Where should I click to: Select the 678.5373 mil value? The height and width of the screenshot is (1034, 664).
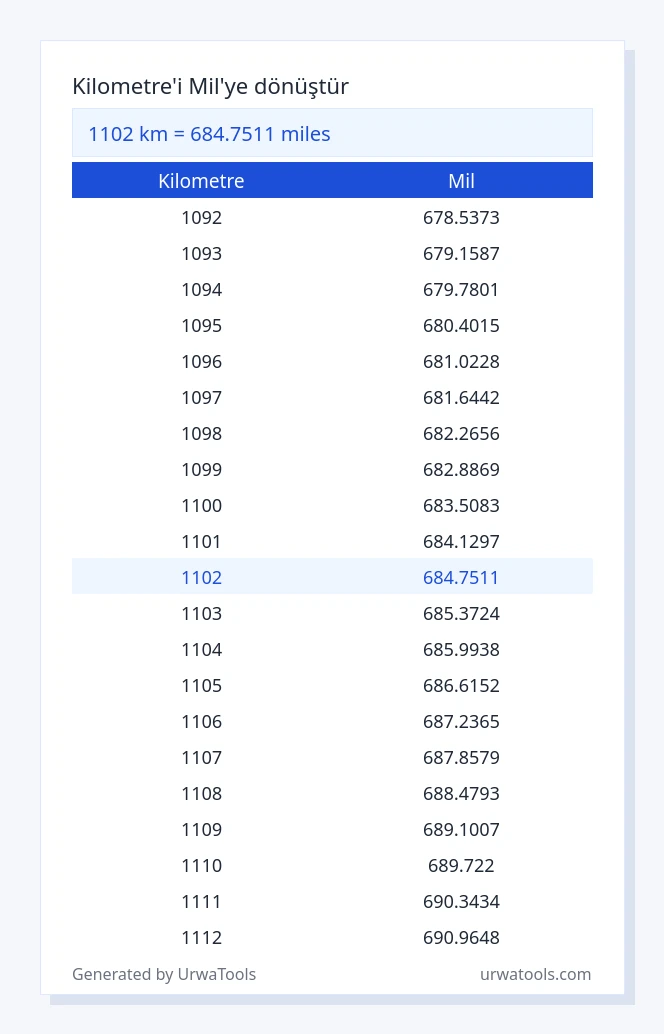[x=461, y=217]
